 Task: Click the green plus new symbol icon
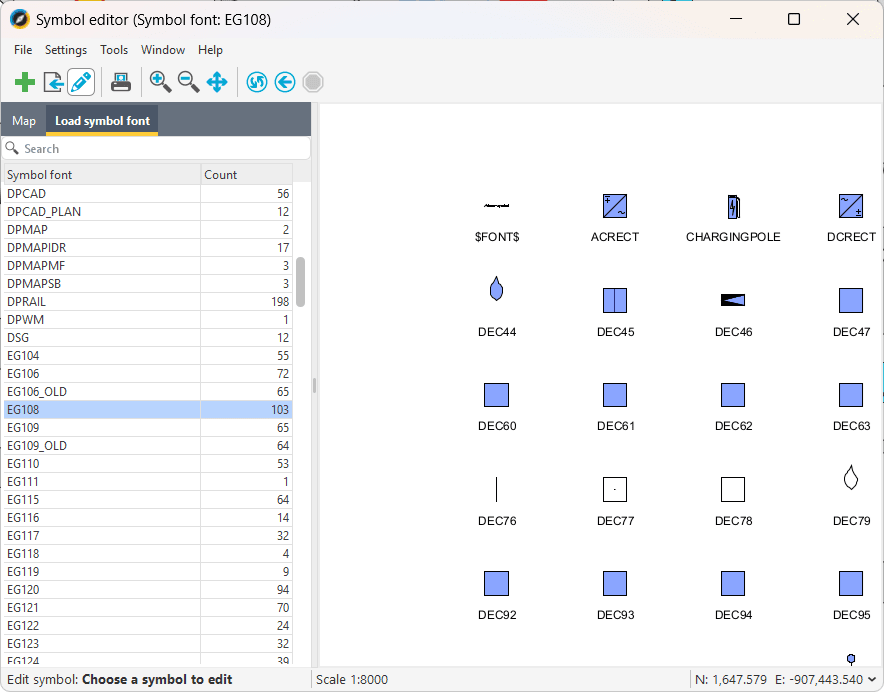point(25,82)
